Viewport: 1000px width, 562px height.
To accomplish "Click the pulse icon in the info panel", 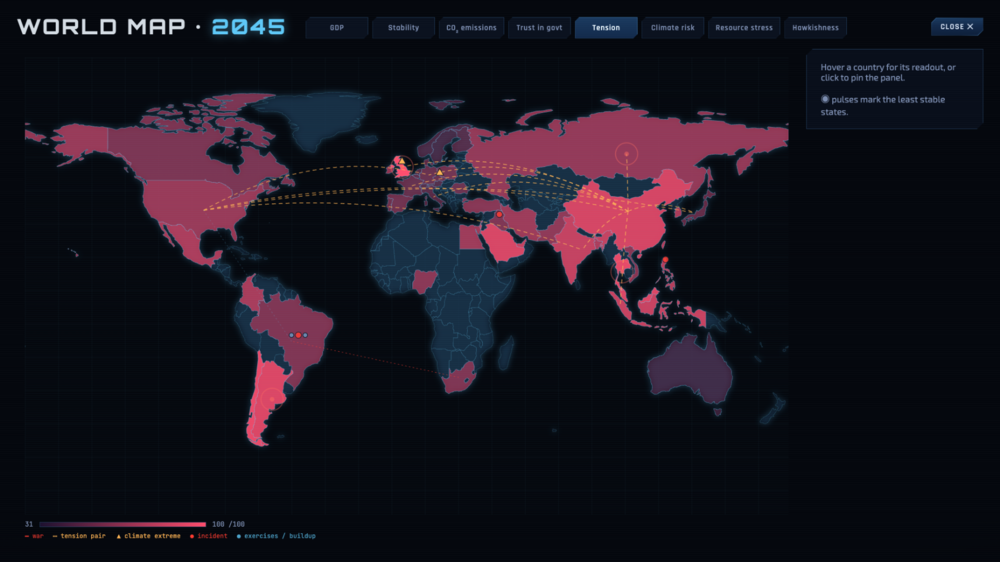I will pos(825,99).
